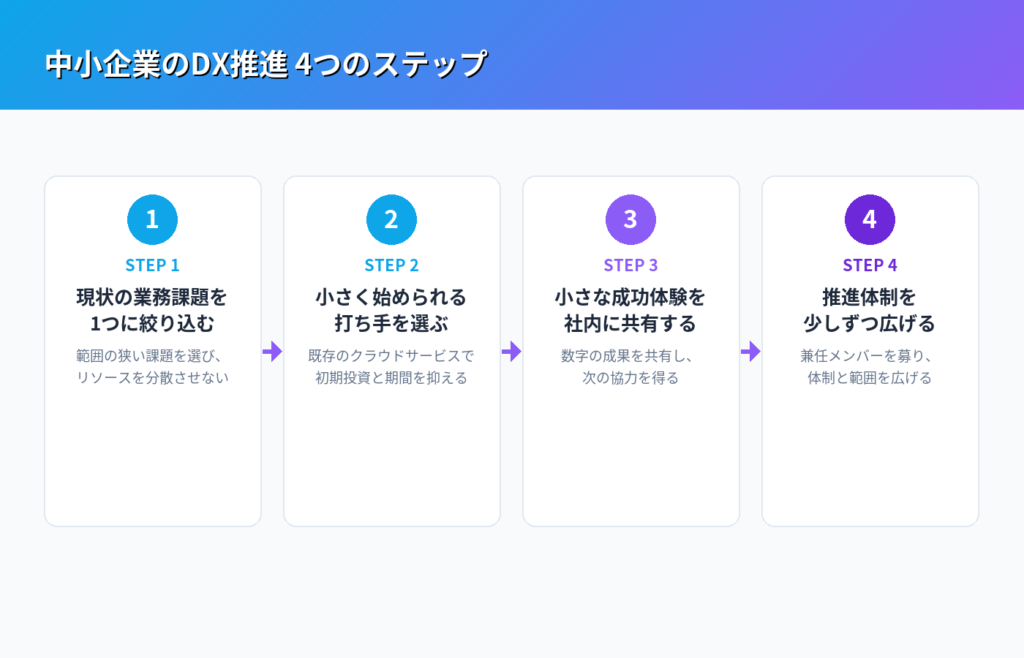This screenshot has height=658, width=1024.
Task: Select the STEP 1 label
Action: coord(152,265)
